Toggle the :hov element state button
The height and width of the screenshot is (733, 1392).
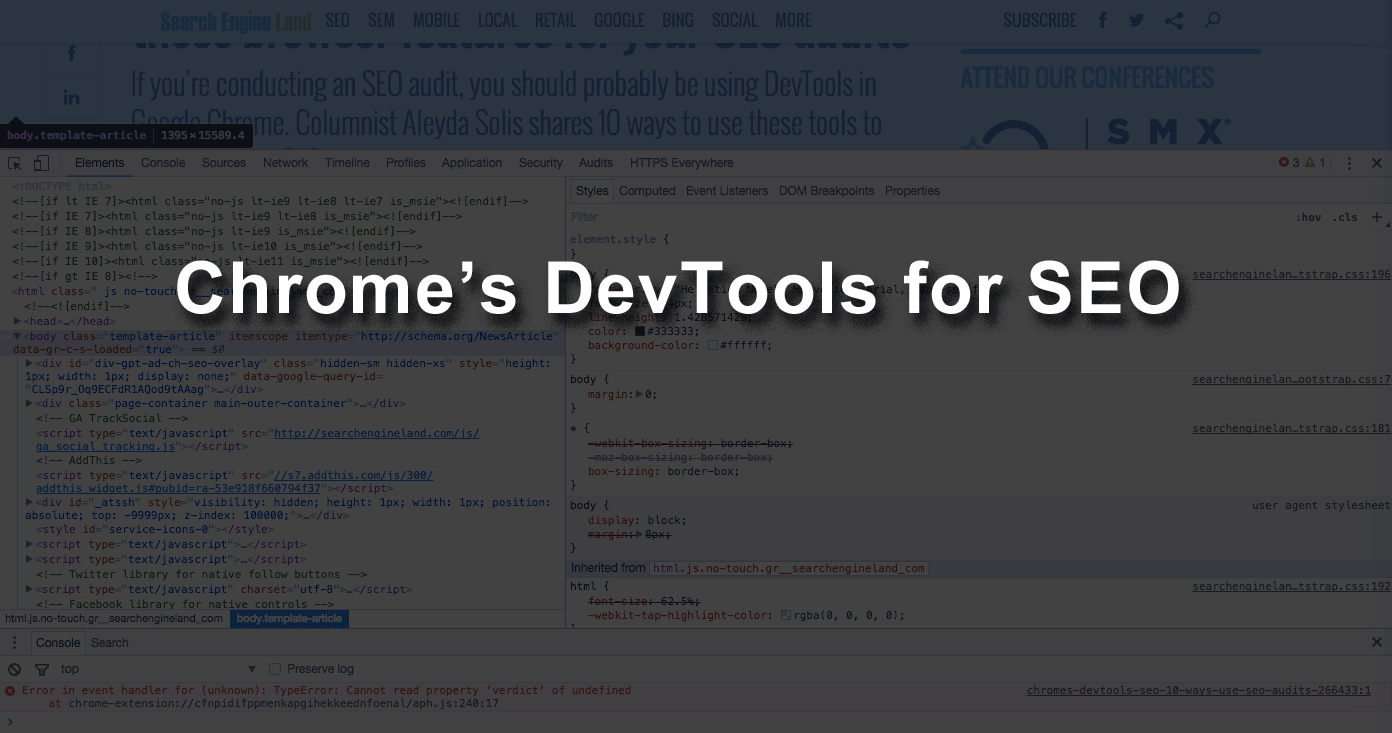coord(1308,217)
